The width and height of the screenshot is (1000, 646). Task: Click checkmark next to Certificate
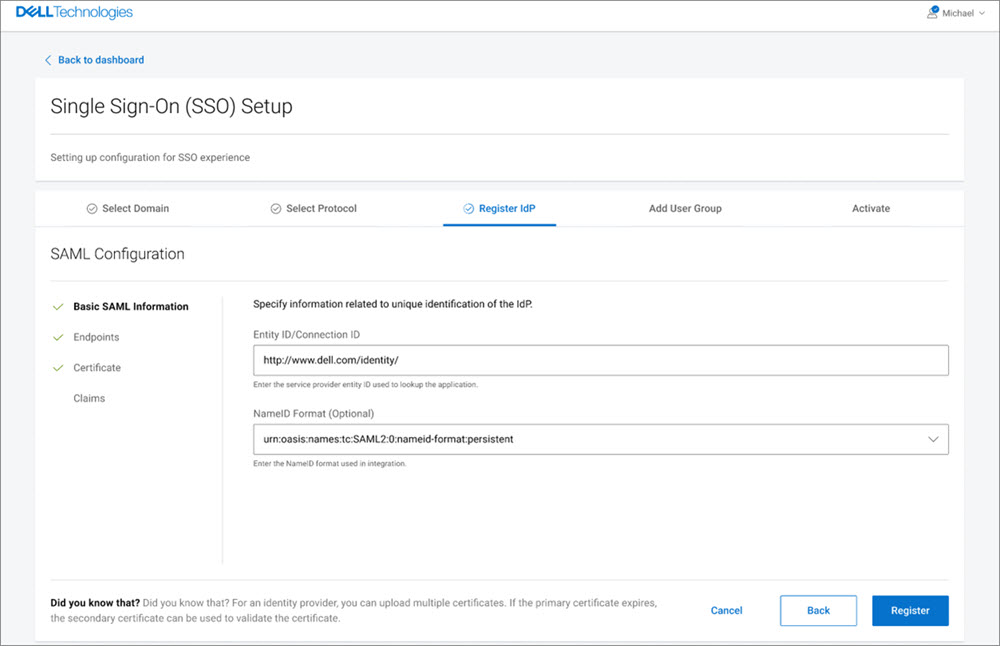point(58,368)
